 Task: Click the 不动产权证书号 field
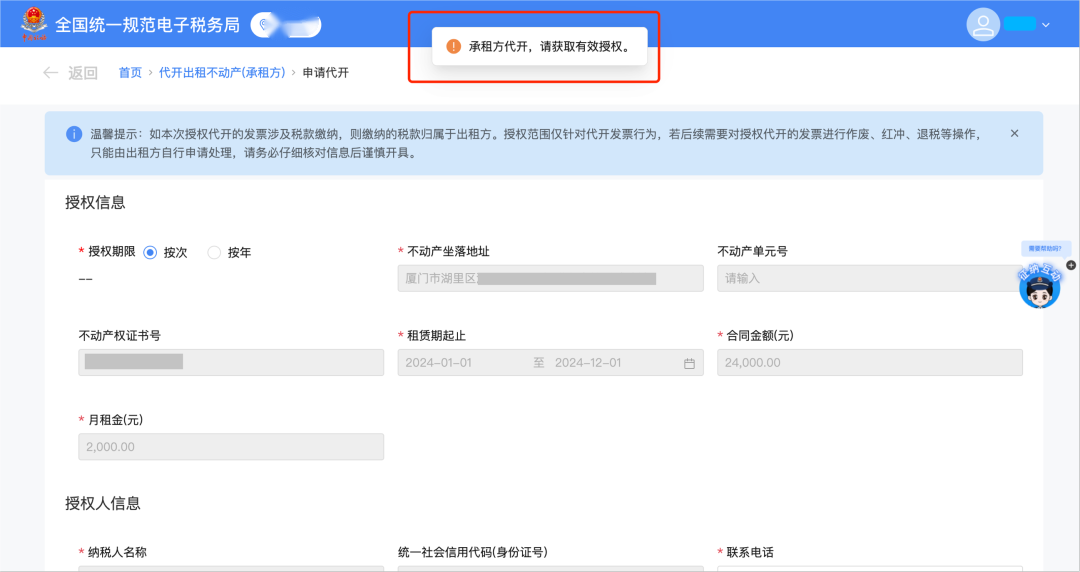231,362
